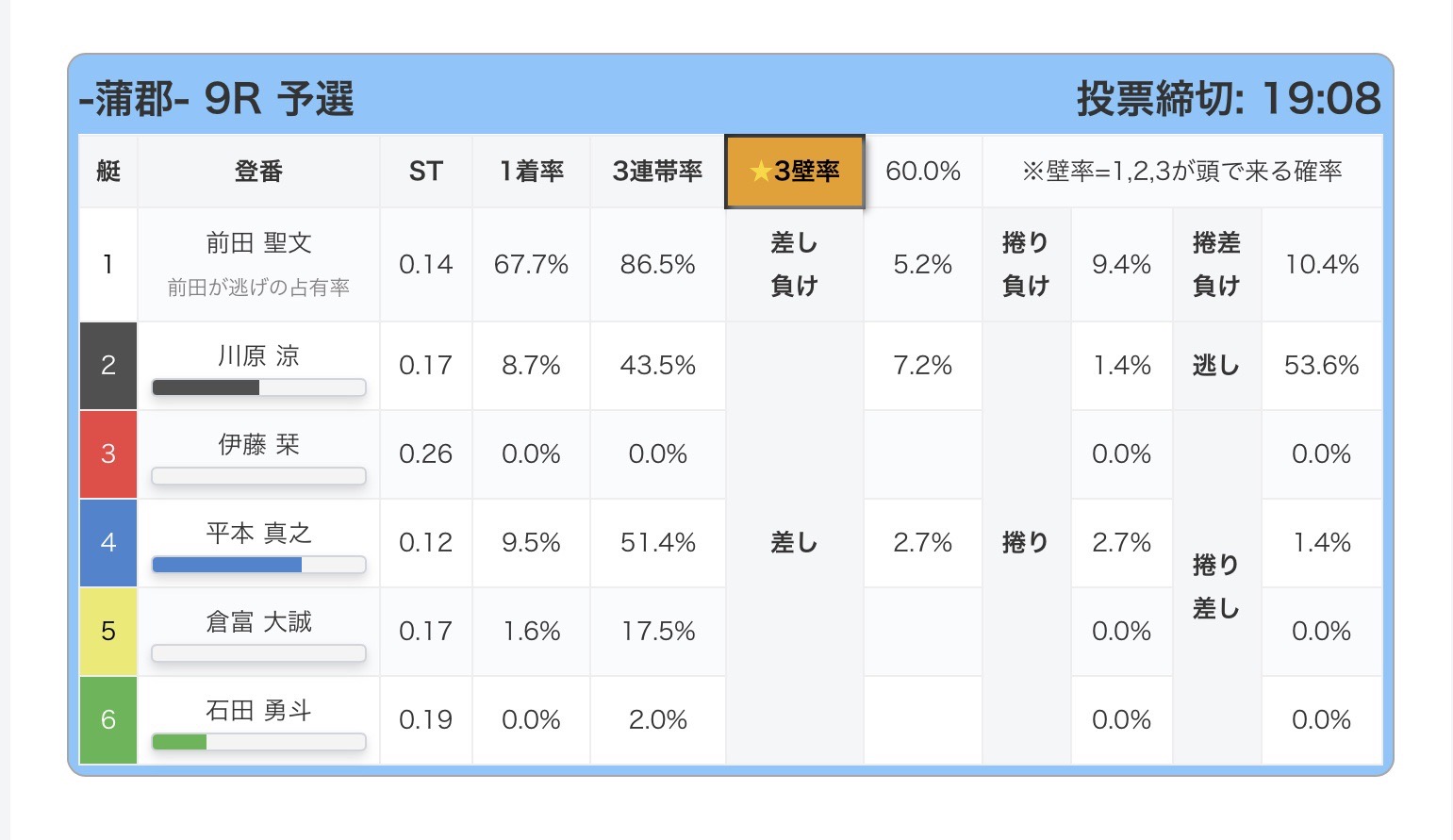Click boat number 5 yellow cell

108,632
